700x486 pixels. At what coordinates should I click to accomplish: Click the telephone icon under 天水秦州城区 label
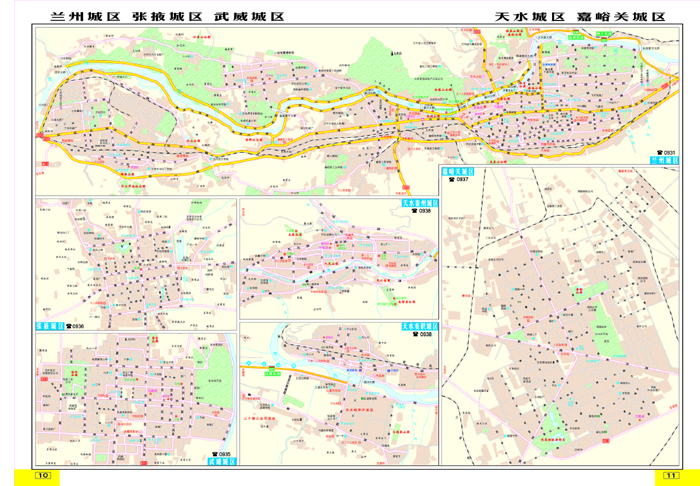click(x=414, y=210)
